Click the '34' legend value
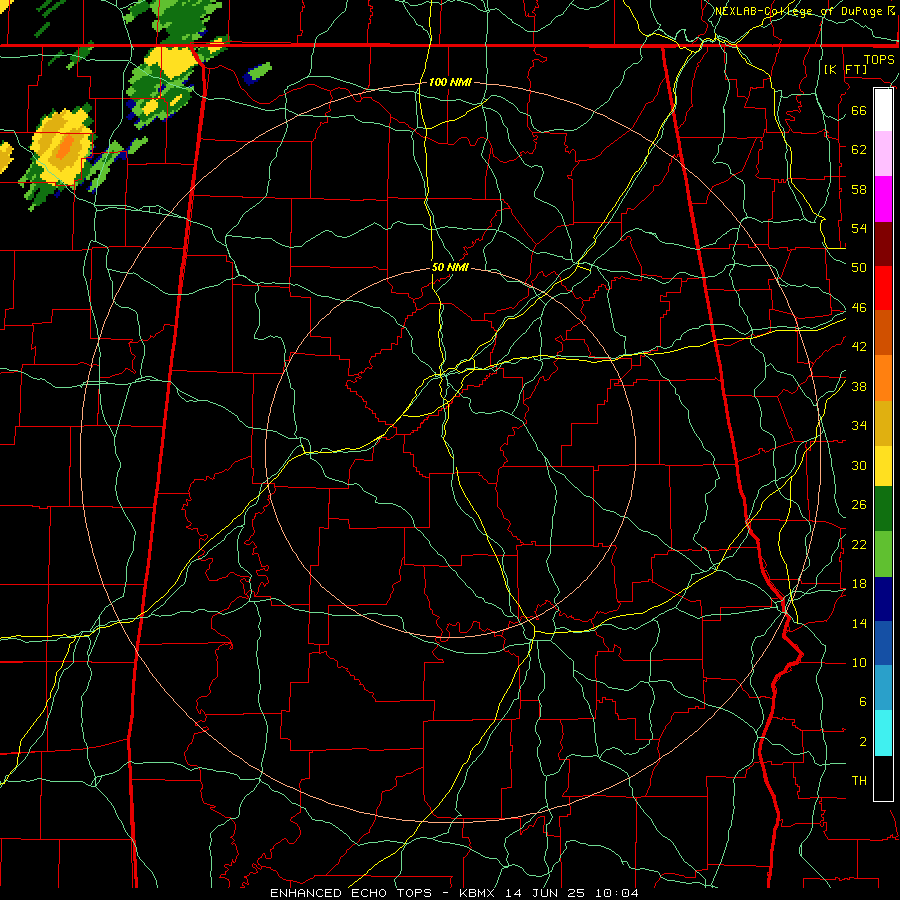 pyautogui.click(x=859, y=425)
